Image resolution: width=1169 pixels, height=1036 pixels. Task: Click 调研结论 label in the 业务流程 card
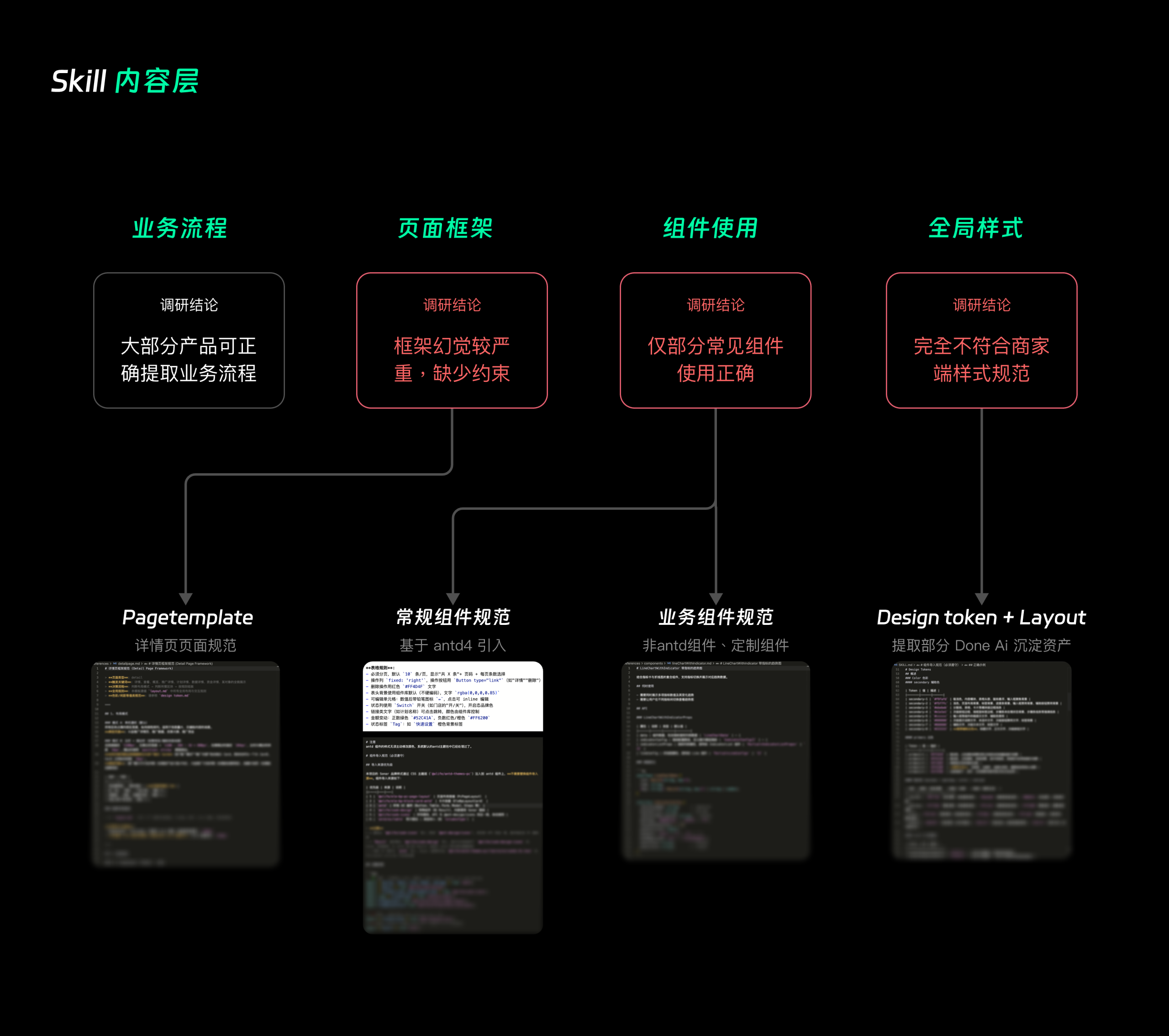coord(189,305)
